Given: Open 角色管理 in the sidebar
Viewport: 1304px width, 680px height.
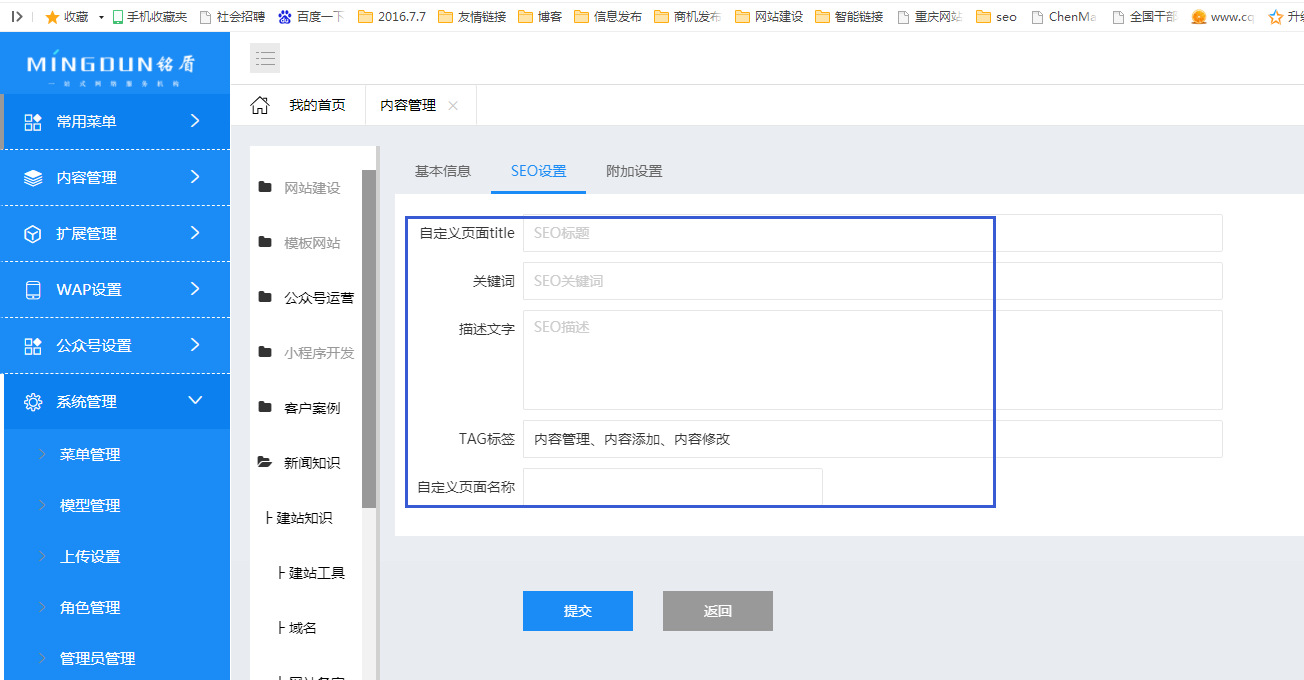Looking at the screenshot, I should tap(90, 608).
